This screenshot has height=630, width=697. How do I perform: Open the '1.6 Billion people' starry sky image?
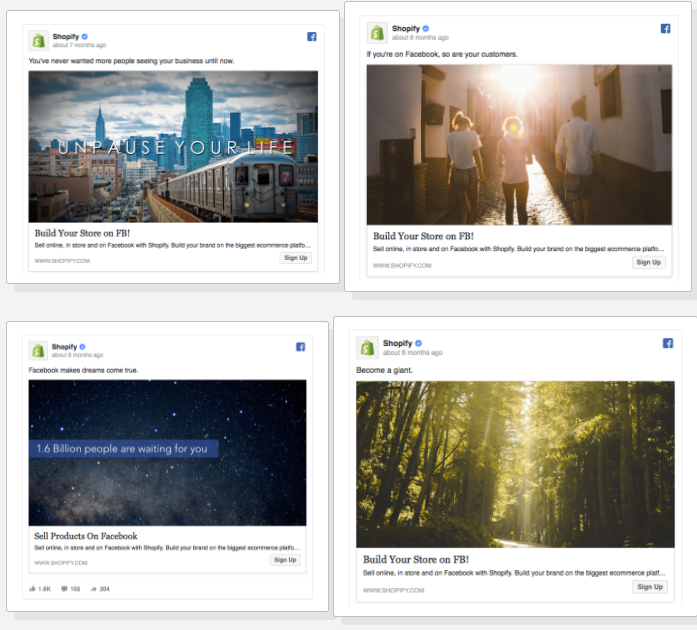pos(168,453)
